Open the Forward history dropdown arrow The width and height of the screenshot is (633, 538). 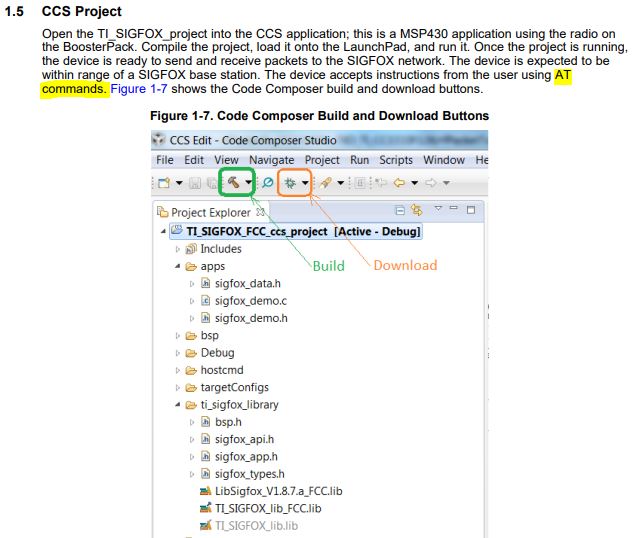(x=446, y=183)
